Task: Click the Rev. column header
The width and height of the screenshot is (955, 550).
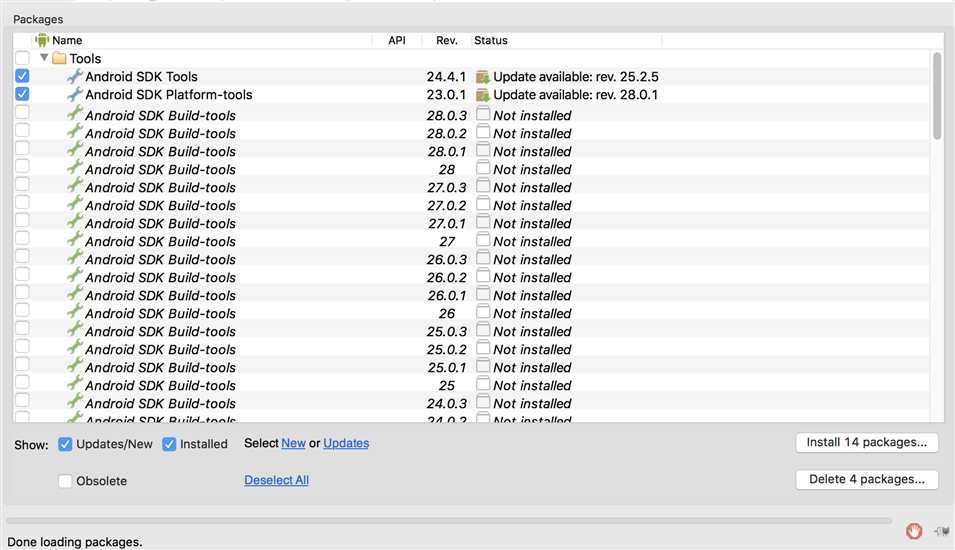Action: (x=446, y=40)
